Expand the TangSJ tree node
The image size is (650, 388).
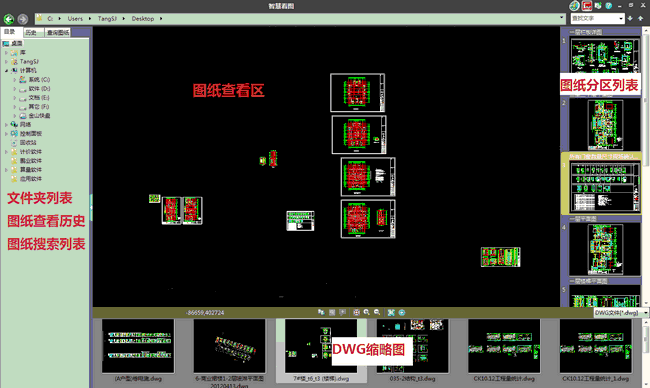click(x=6, y=61)
